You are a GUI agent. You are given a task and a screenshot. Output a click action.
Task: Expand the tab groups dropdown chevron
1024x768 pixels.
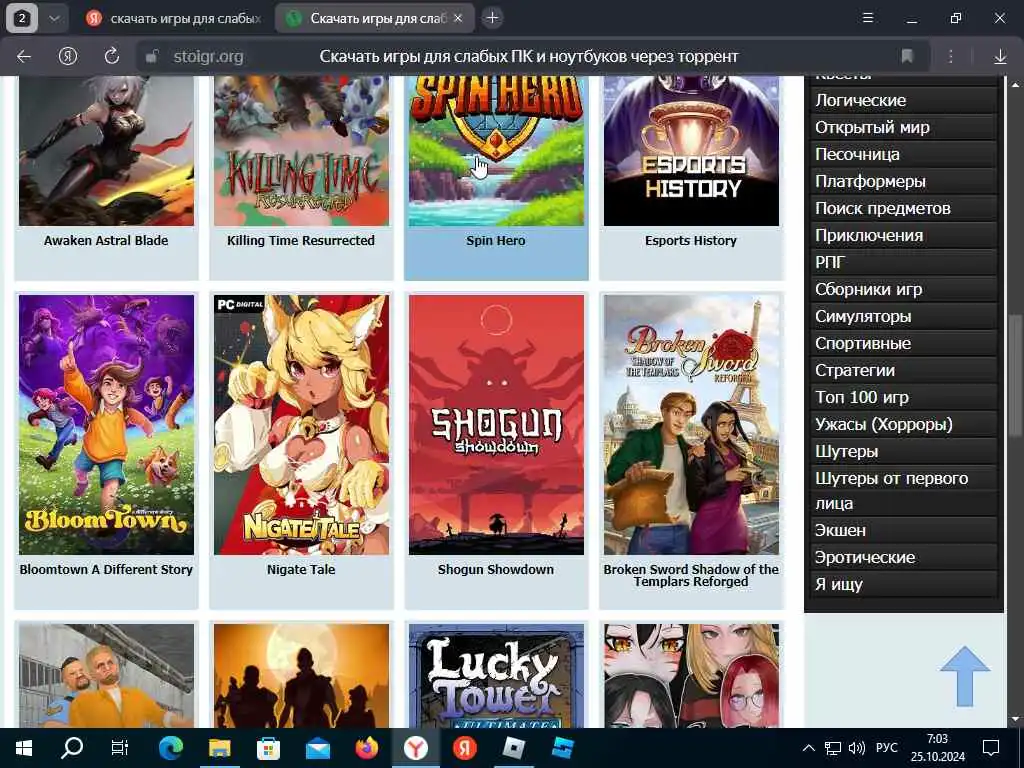pyautogui.click(x=55, y=18)
